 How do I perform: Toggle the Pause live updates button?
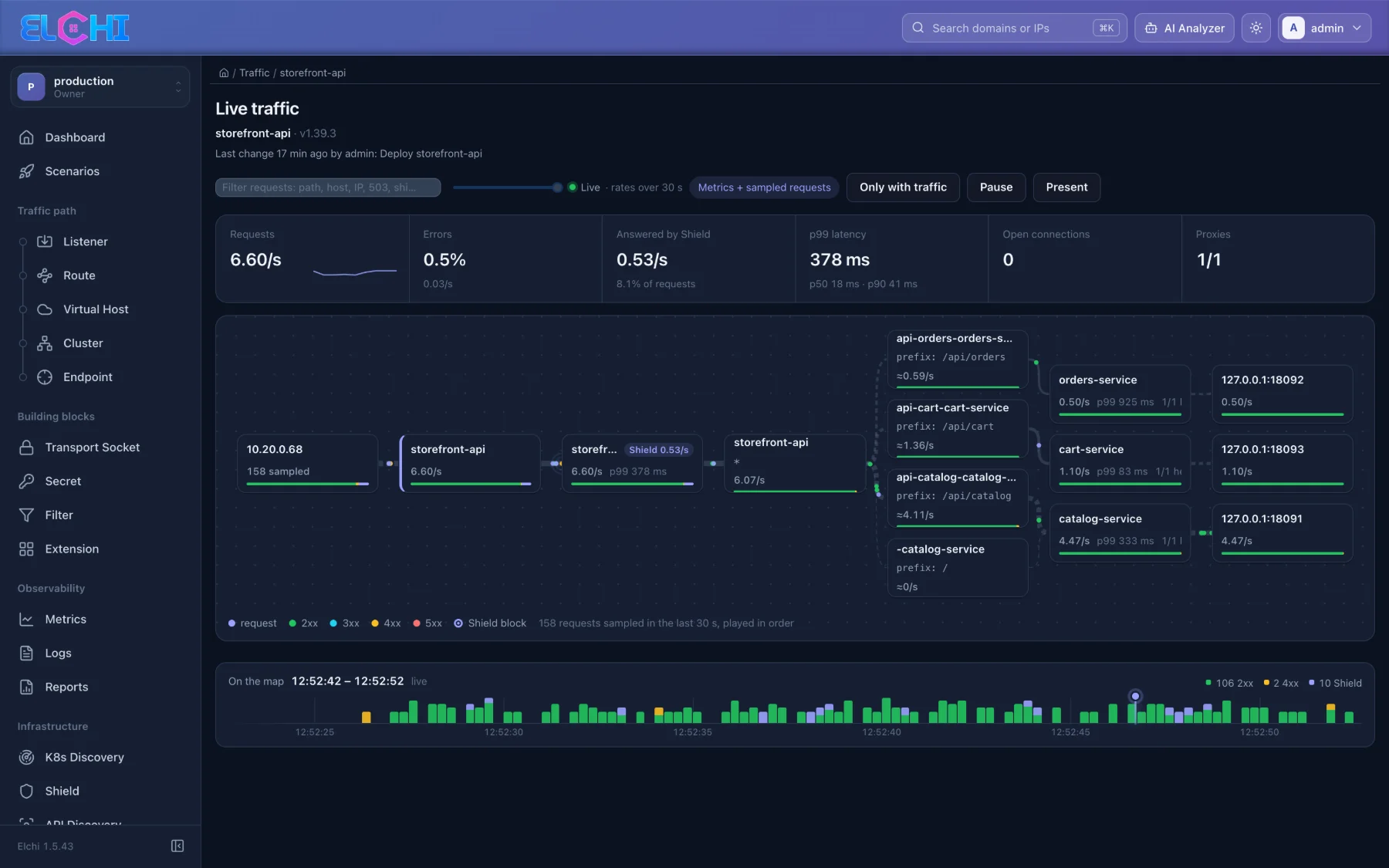[996, 187]
